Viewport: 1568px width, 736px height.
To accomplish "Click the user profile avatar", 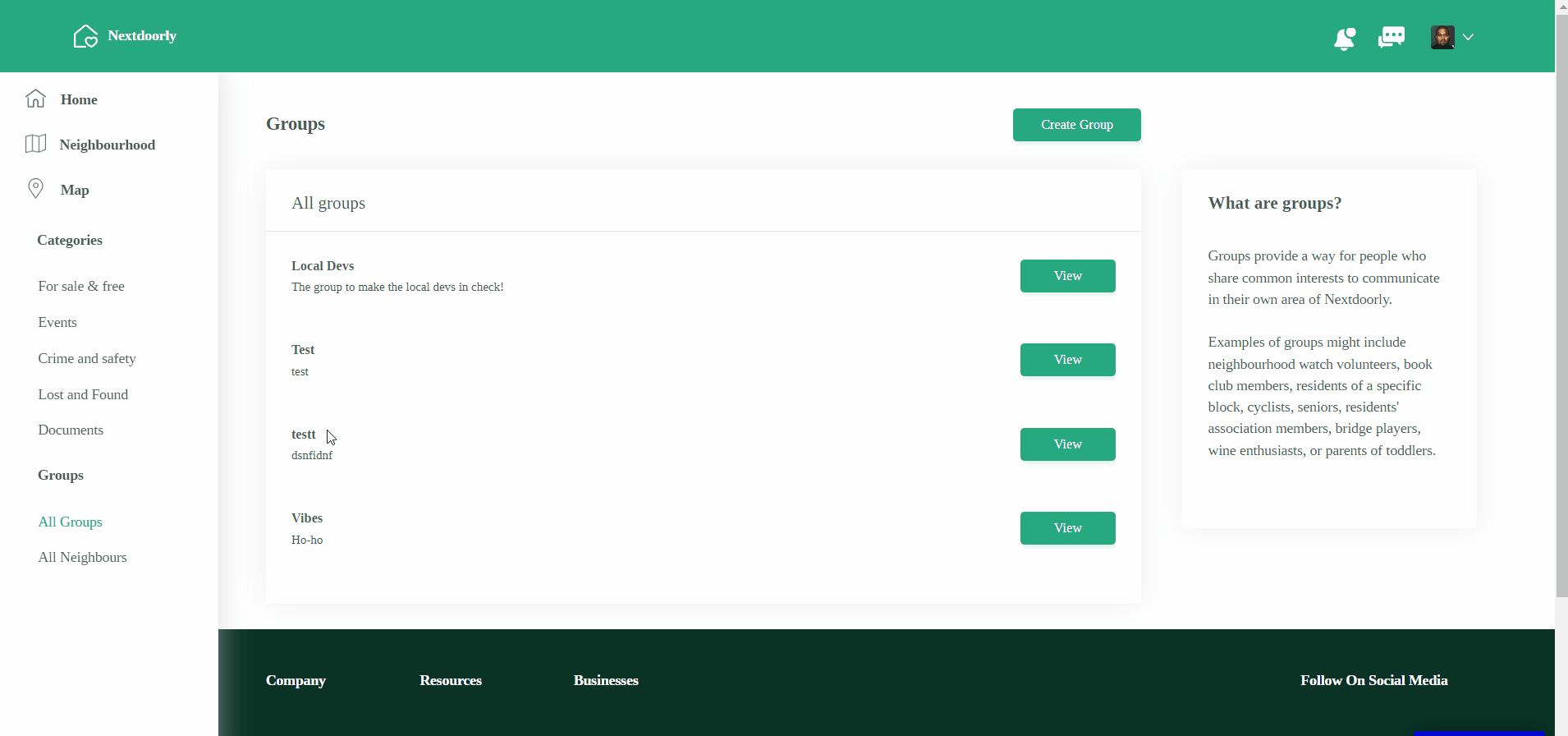I will (1442, 37).
